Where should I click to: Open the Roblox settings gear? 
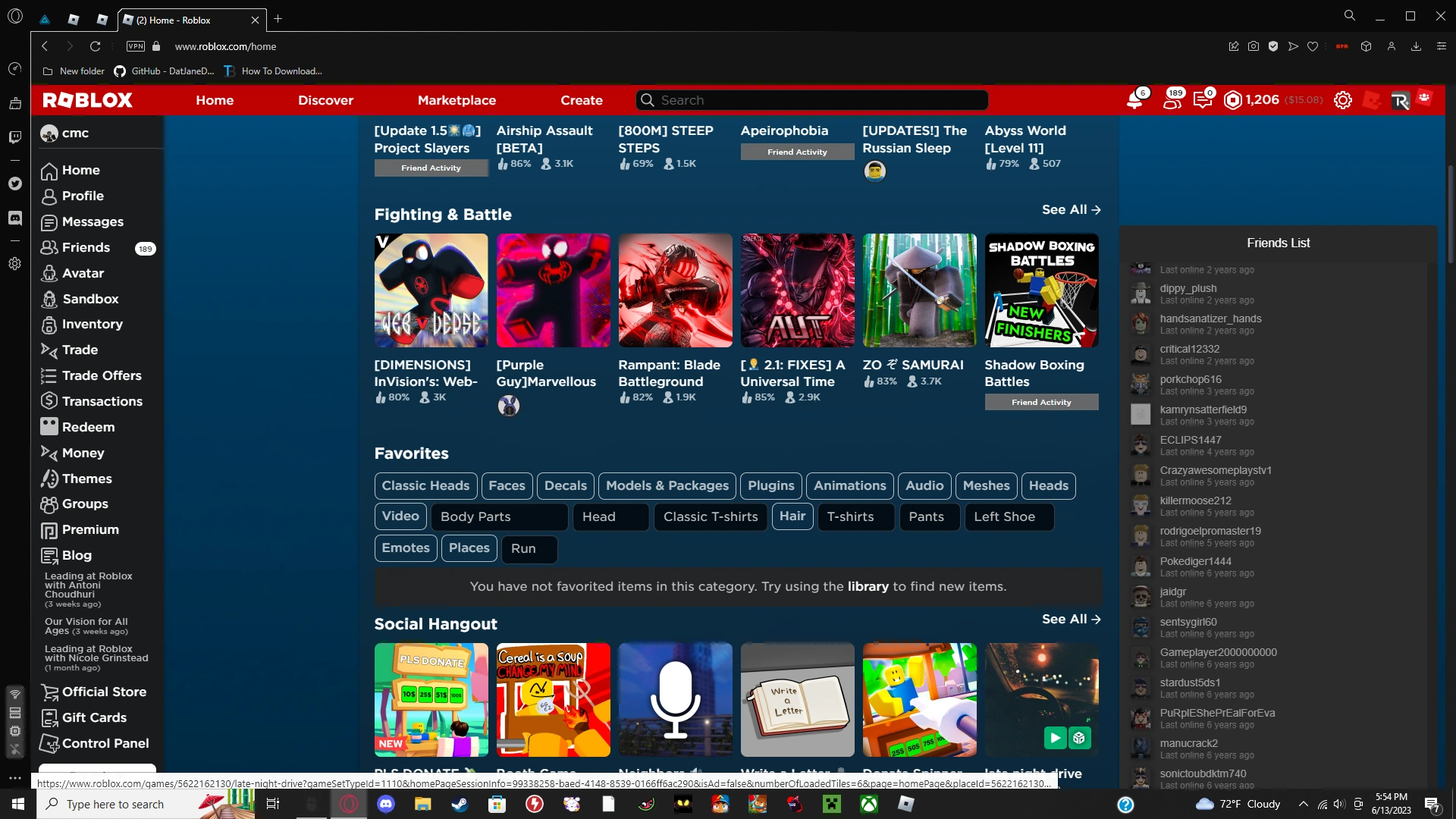pyautogui.click(x=1342, y=100)
